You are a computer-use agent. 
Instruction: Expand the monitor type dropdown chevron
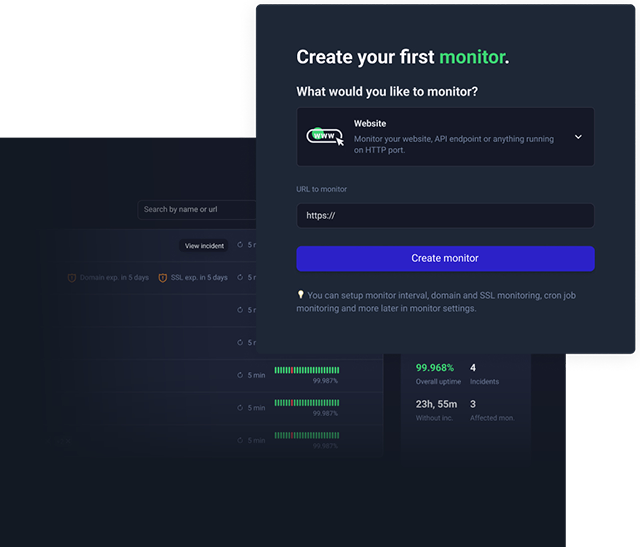coord(578,137)
